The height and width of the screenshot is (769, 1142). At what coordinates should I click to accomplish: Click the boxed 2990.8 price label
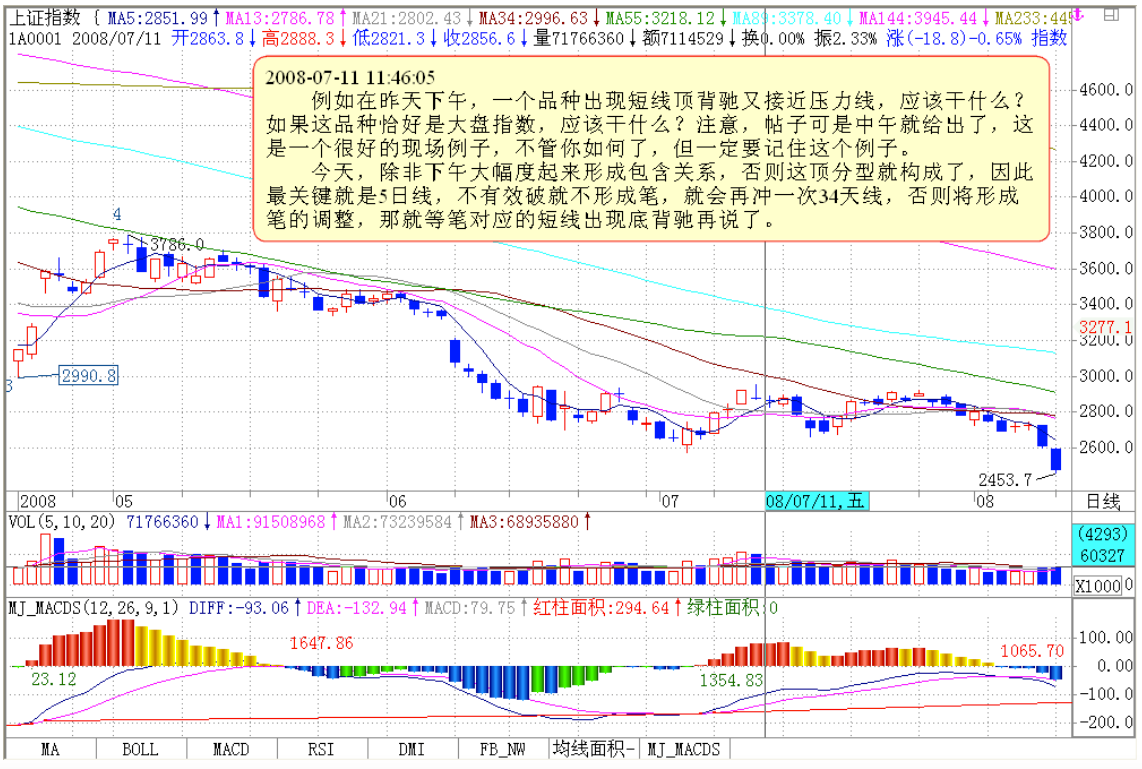click(x=89, y=376)
